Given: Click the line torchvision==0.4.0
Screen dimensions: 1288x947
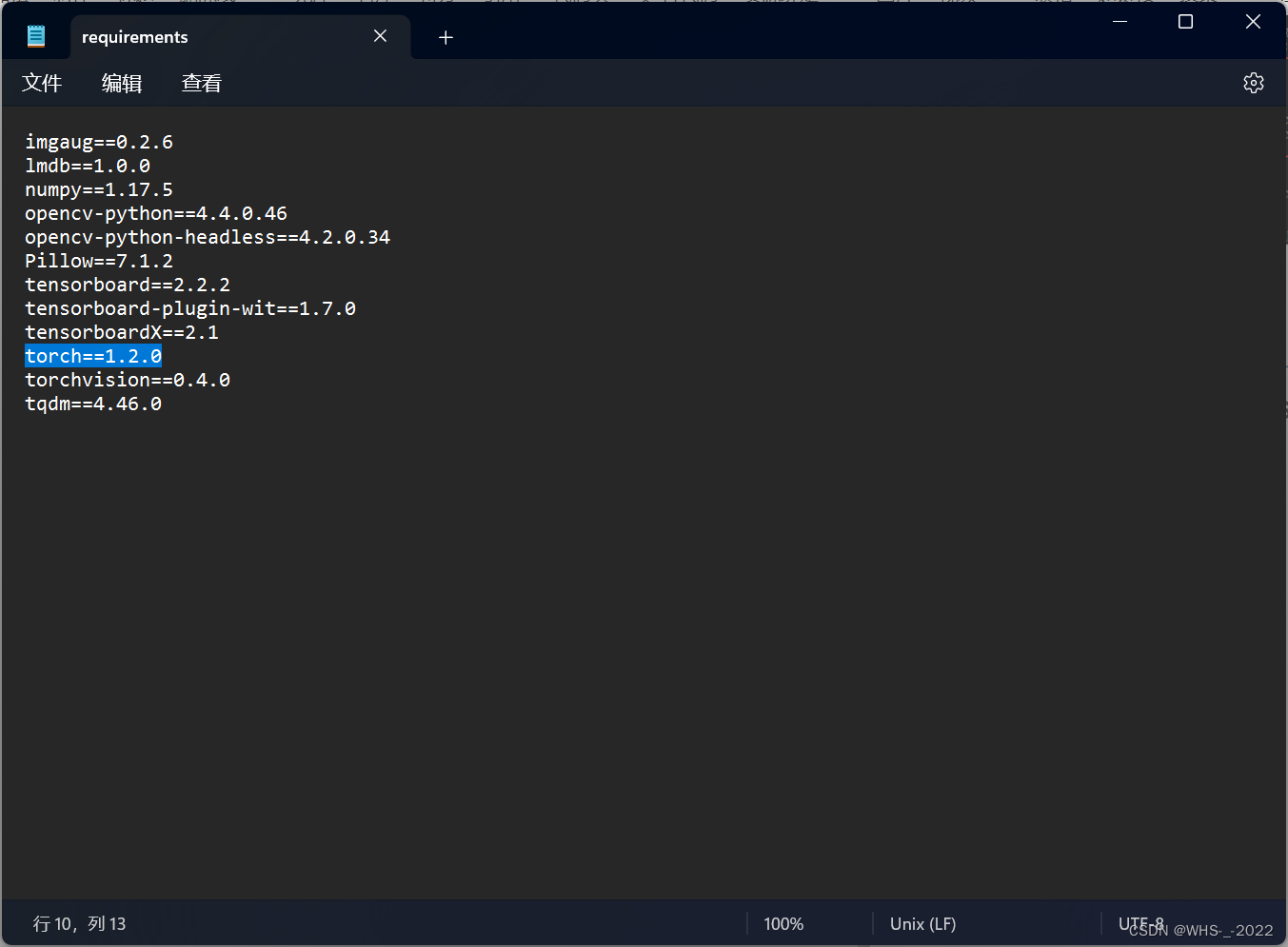Looking at the screenshot, I should [128, 380].
